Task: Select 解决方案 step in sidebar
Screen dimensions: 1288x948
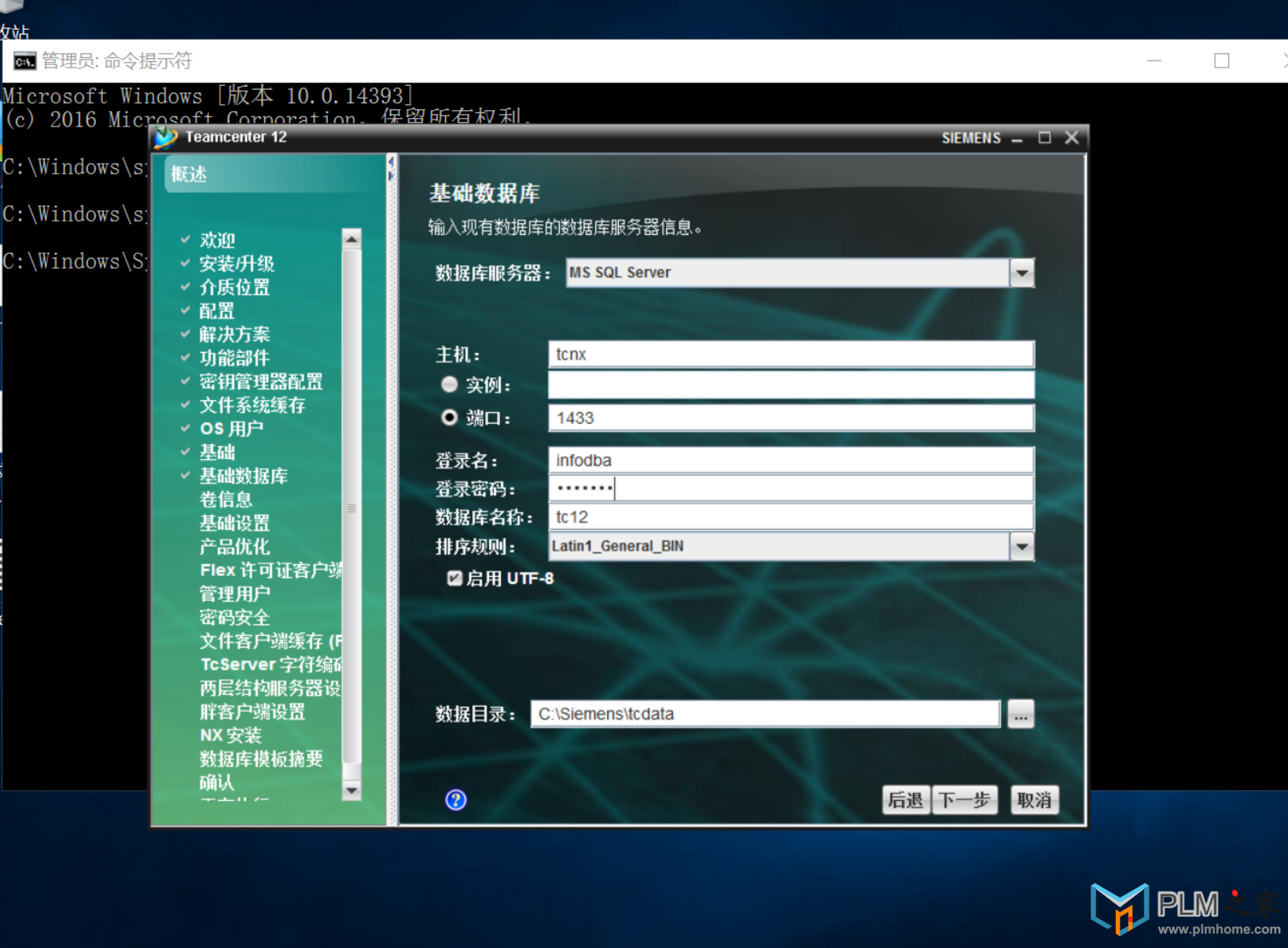Action: click(234, 334)
